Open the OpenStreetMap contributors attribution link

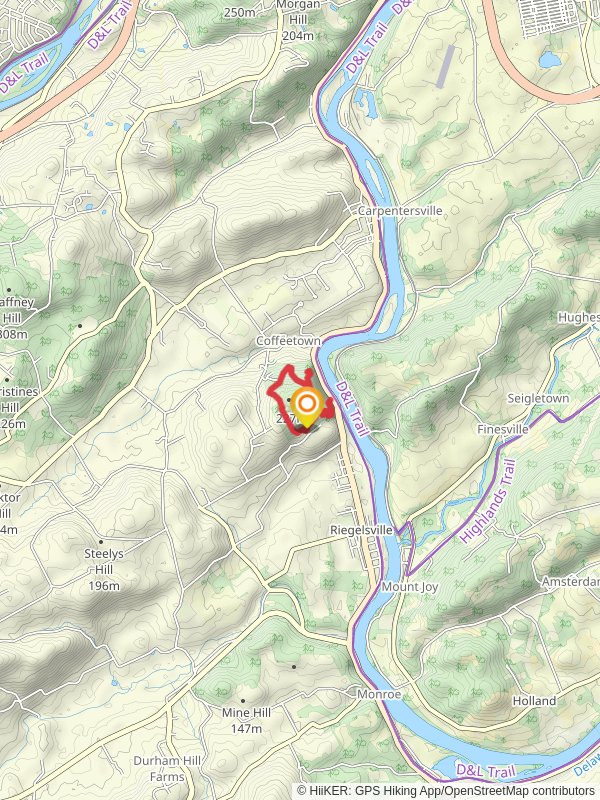(520, 791)
